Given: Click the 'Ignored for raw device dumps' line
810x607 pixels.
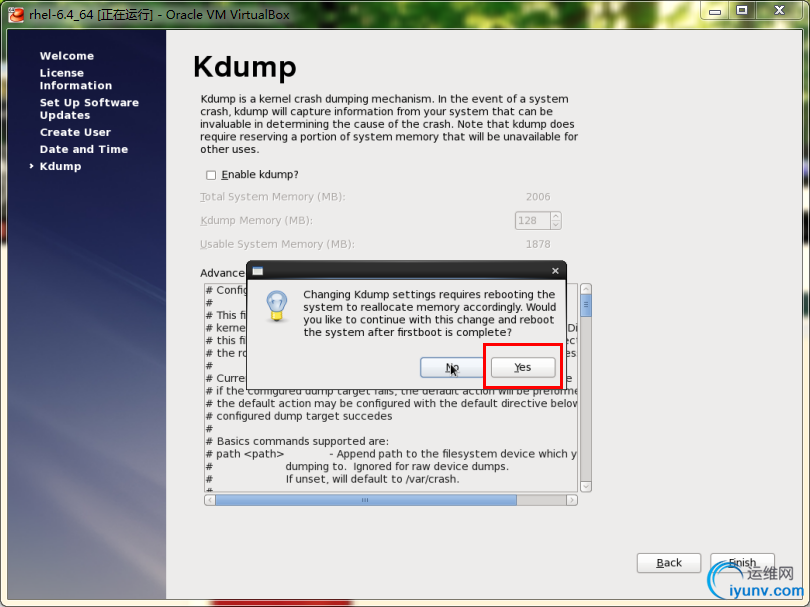Looking at the screenshot, I should point(357,466).
